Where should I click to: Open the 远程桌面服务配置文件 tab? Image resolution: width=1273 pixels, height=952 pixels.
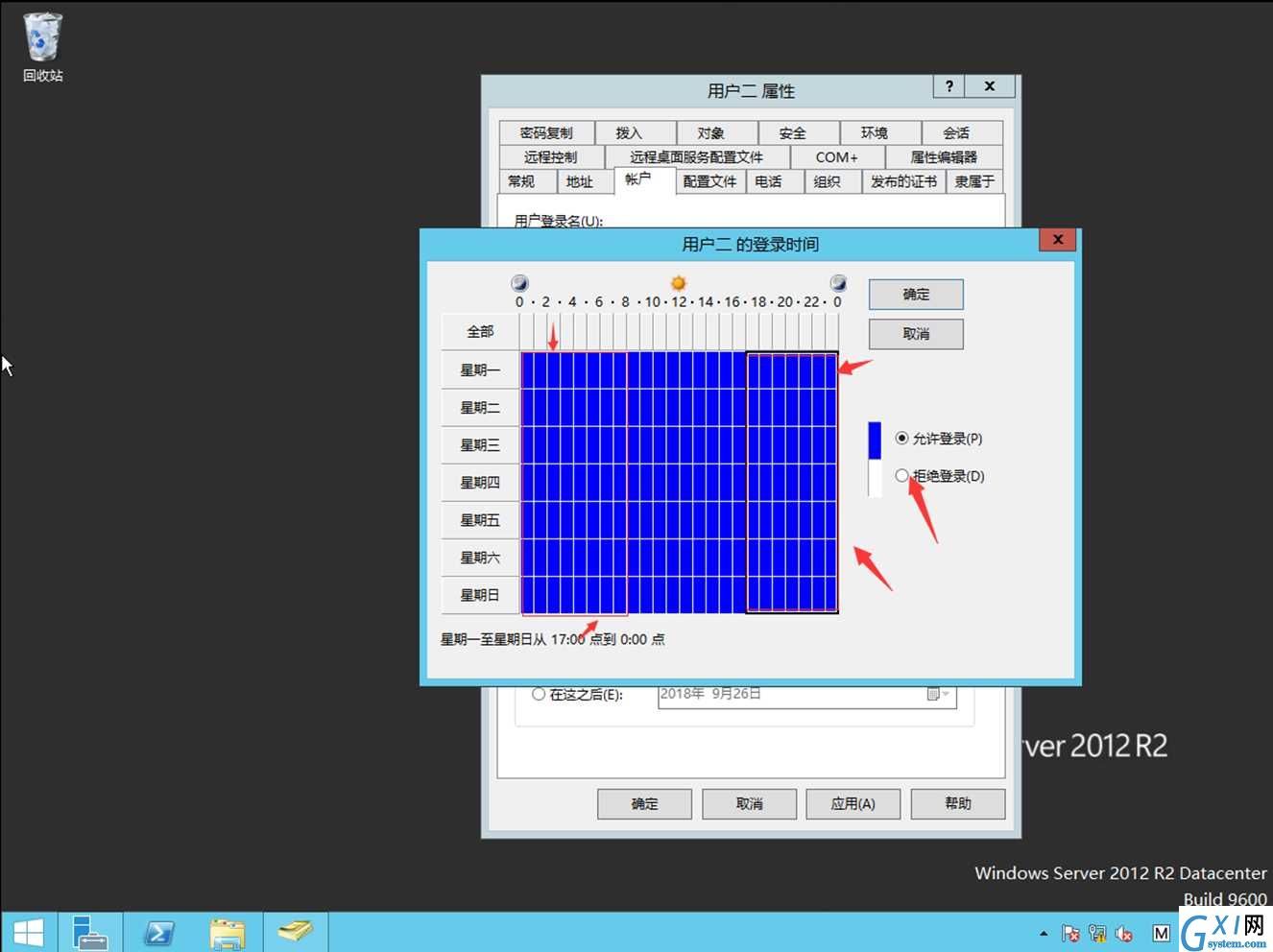697,156
